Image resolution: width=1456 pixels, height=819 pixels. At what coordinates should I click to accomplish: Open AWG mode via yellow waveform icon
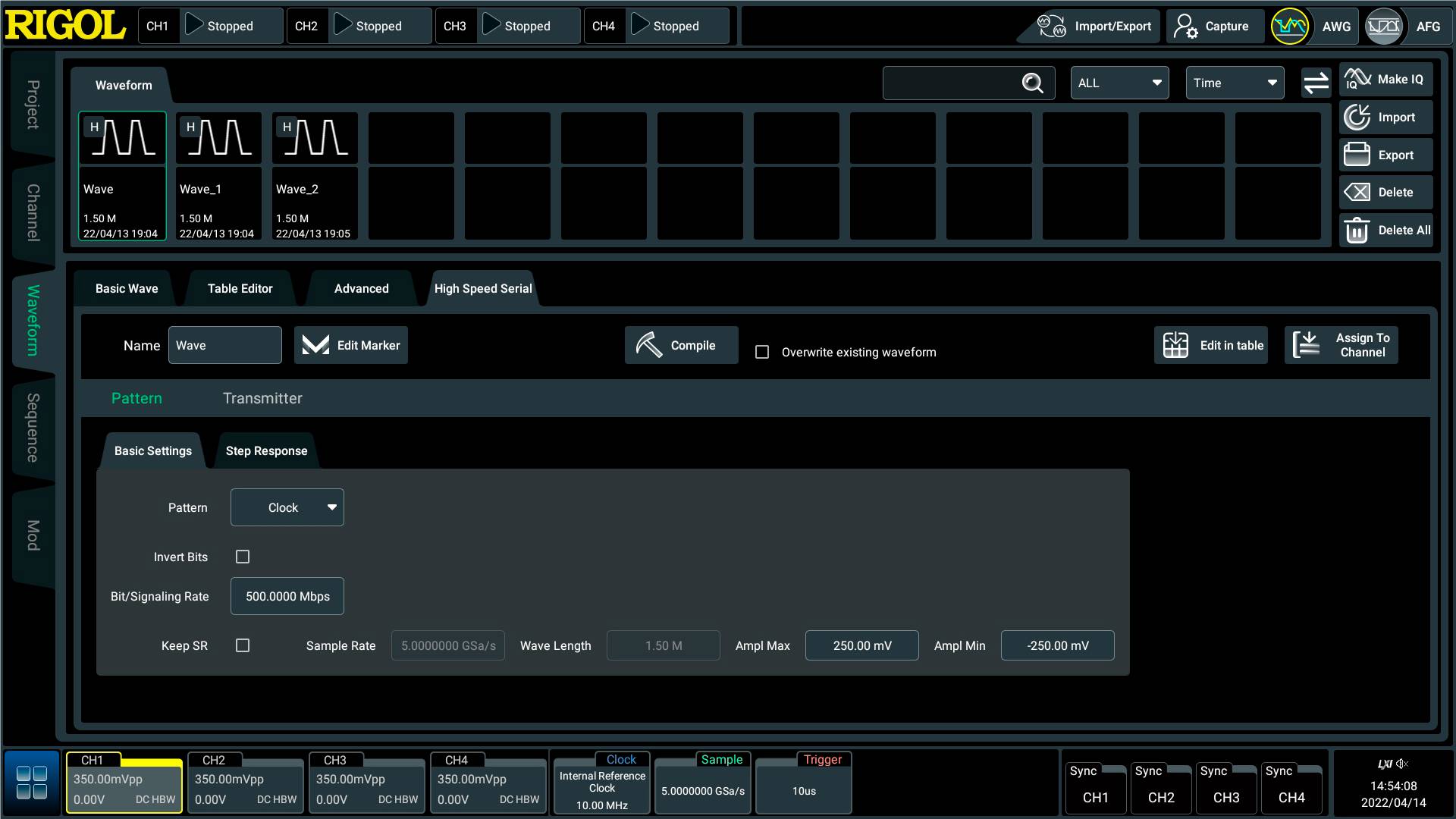(x=1289, y=27)
